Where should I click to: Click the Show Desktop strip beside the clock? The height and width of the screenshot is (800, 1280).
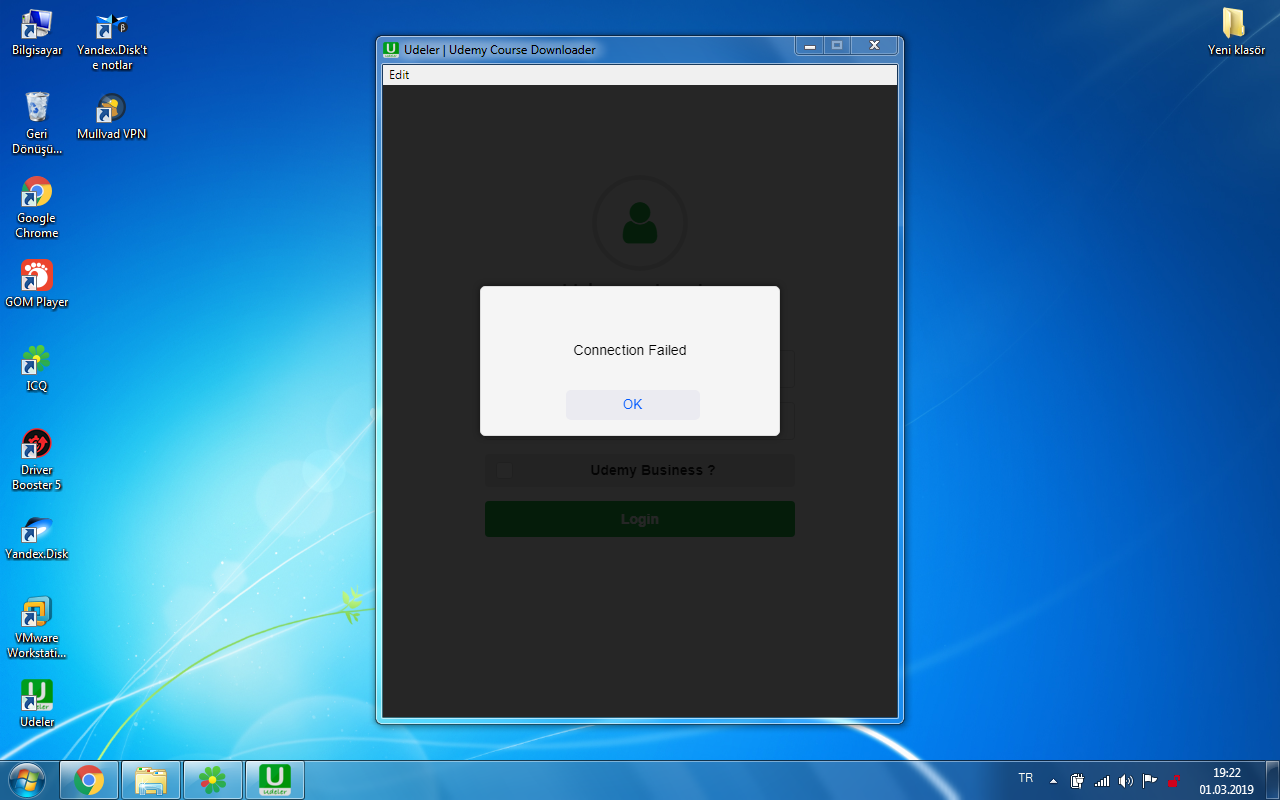pos(1272,780)
